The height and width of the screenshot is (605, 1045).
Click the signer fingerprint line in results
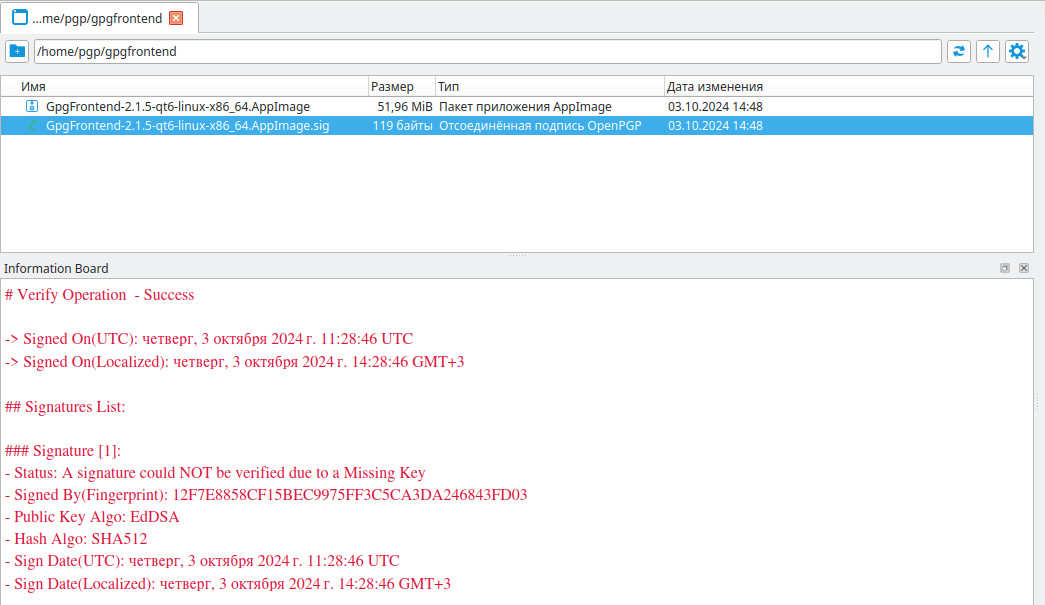266,495
